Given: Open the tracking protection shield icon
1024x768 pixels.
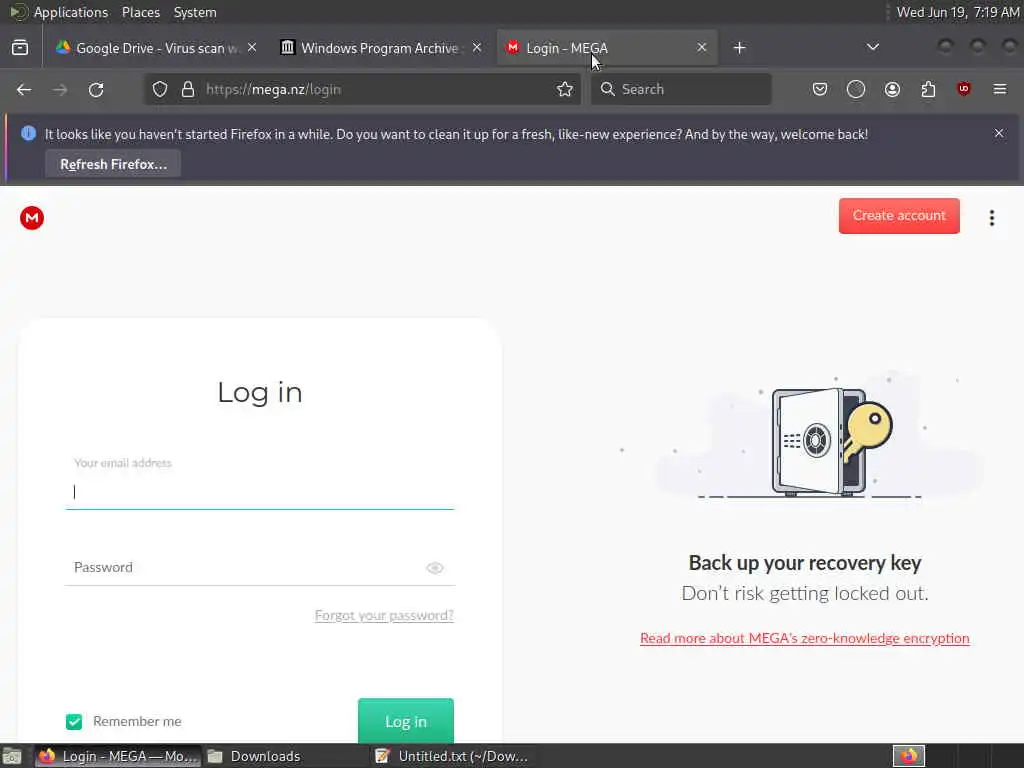Looking at the screenshot, I should click(160, 89).
